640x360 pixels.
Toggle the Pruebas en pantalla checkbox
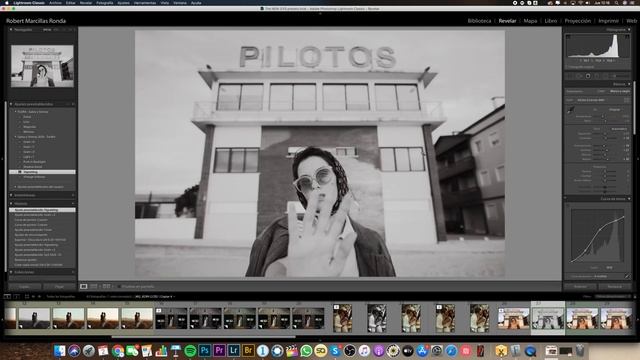119,287
